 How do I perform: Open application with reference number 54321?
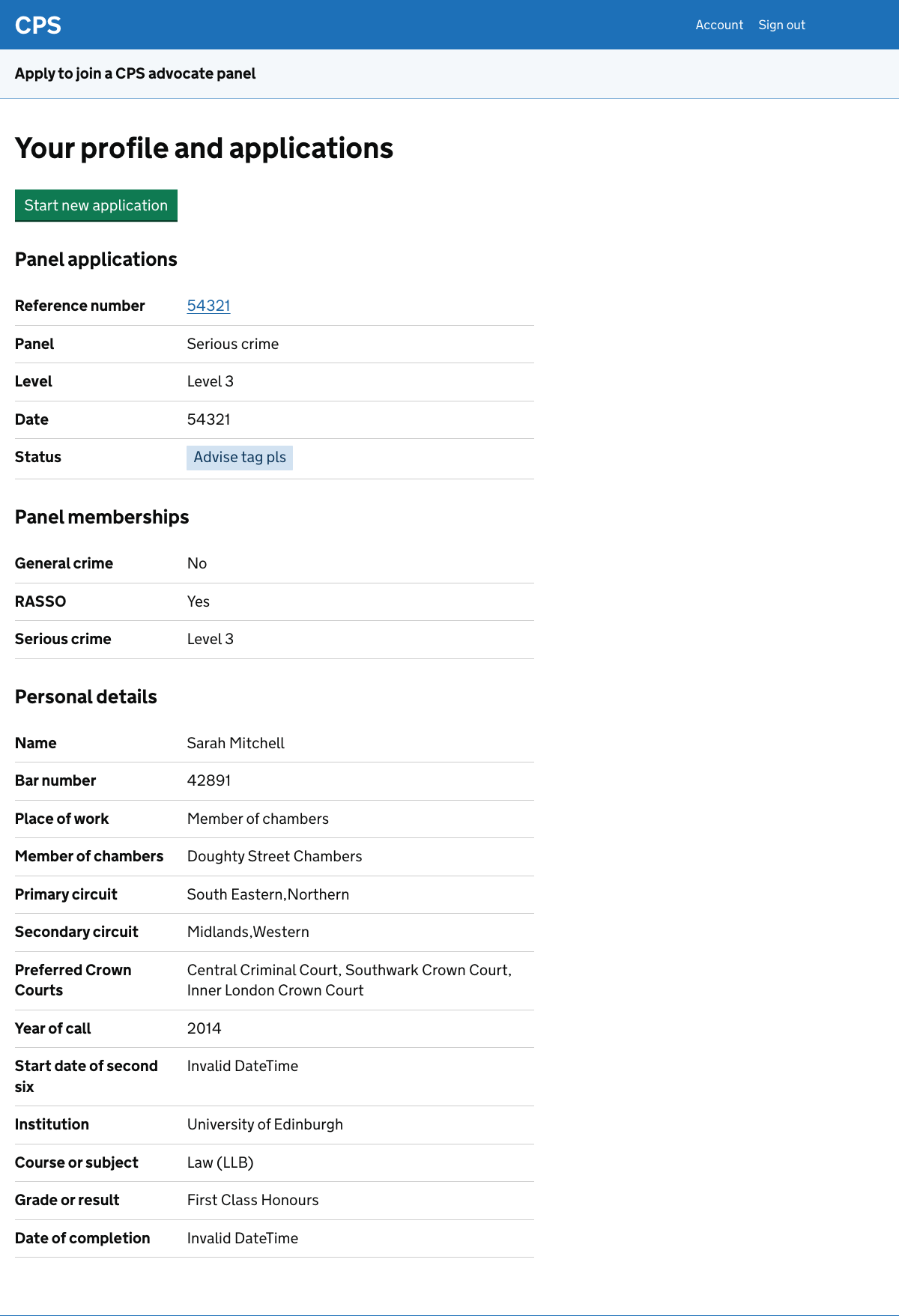coord(208,306)
